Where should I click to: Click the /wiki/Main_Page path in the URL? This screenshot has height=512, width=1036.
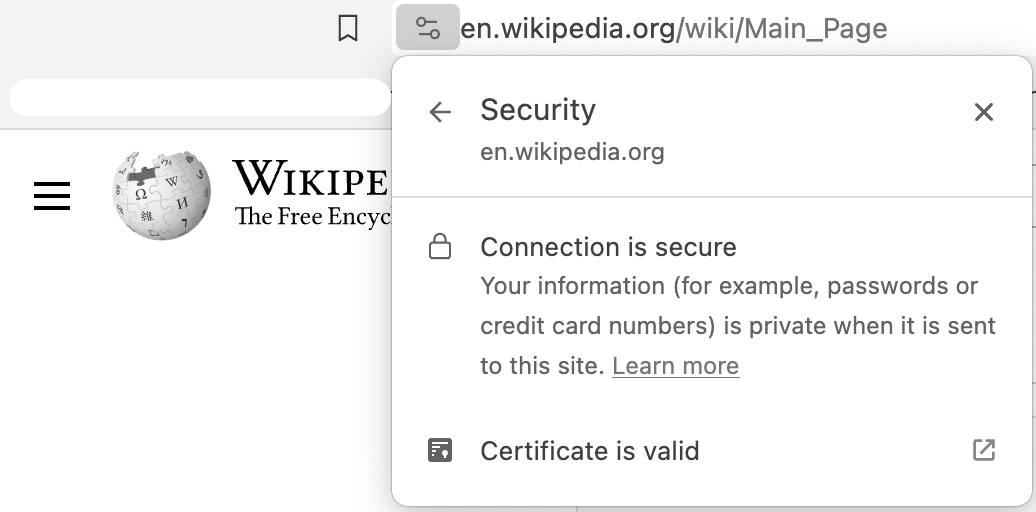click(782, 28)
